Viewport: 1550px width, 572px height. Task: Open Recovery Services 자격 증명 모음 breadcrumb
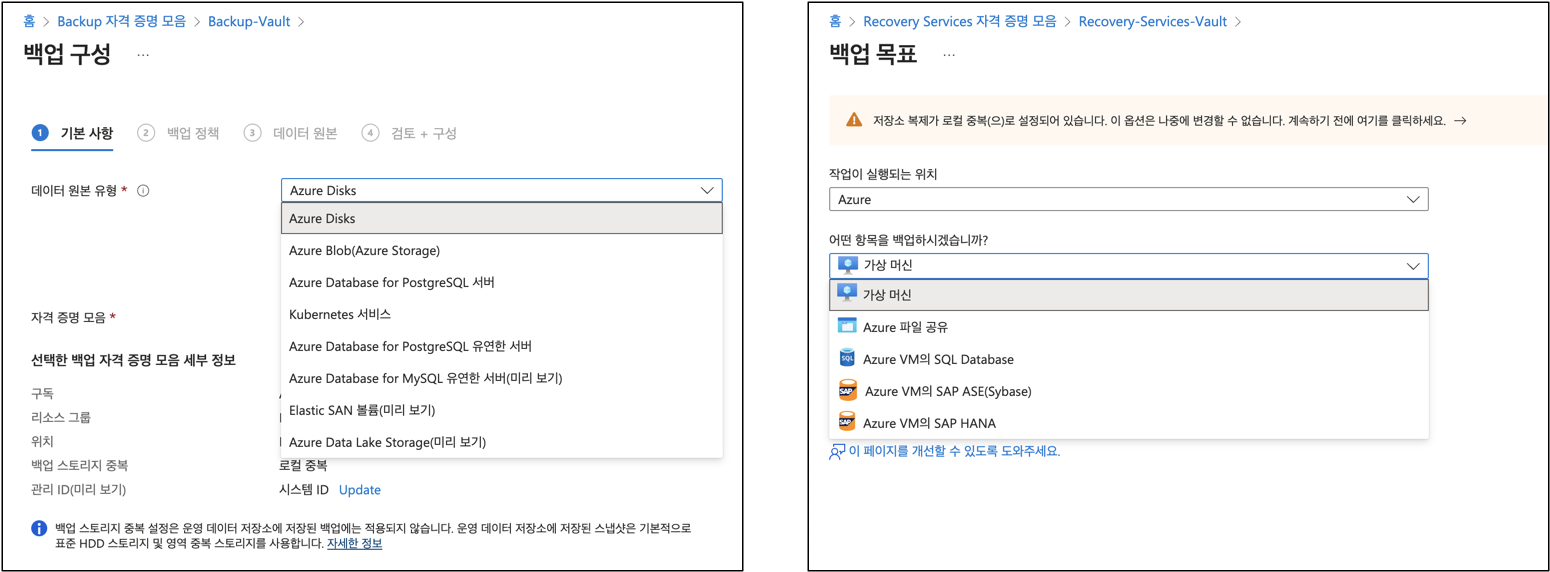(x=959, y=21)
